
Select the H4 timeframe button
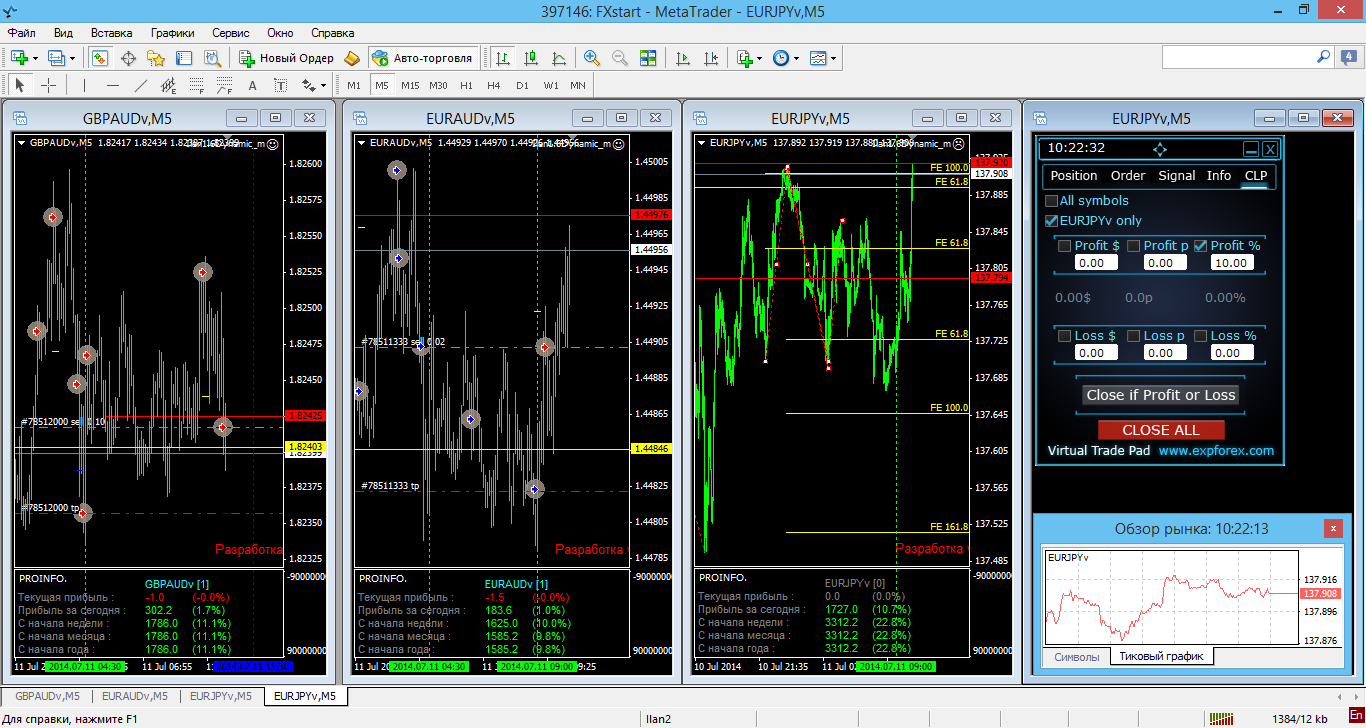click(494, 85)
